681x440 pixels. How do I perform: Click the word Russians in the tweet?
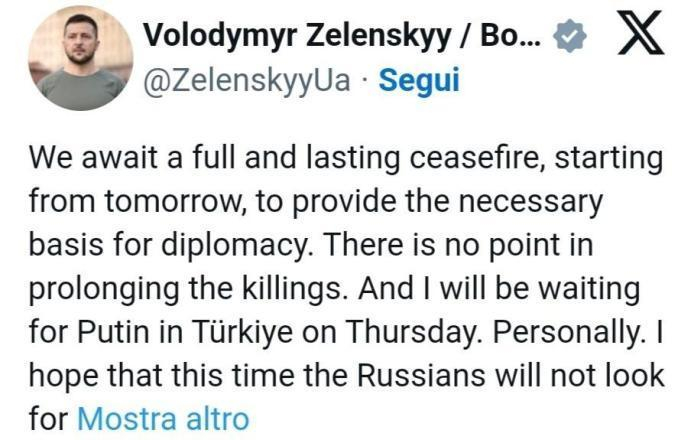(x=421, y=376)
